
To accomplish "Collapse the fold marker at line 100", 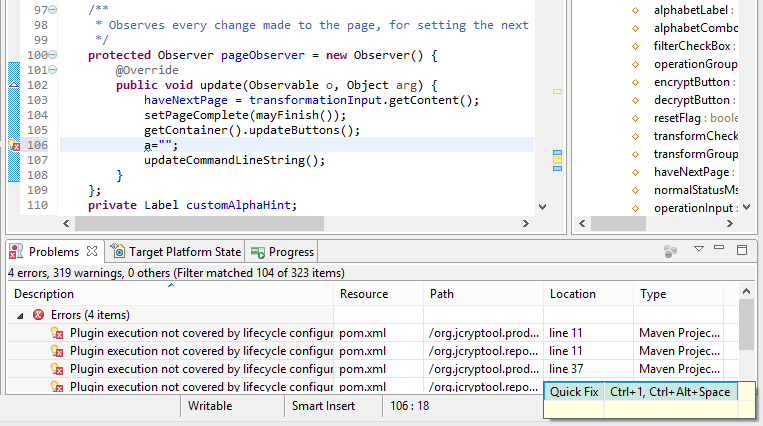I will 53,55.
